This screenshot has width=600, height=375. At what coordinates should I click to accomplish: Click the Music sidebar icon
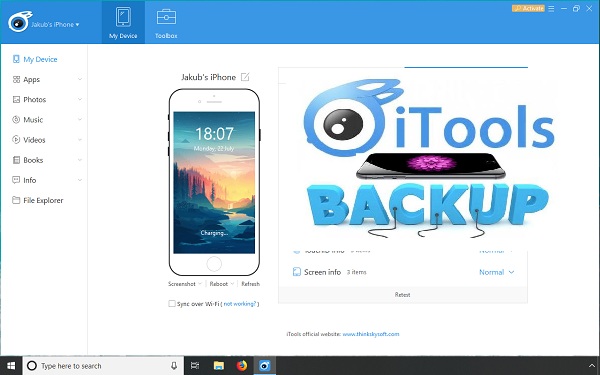click(16, 120)
